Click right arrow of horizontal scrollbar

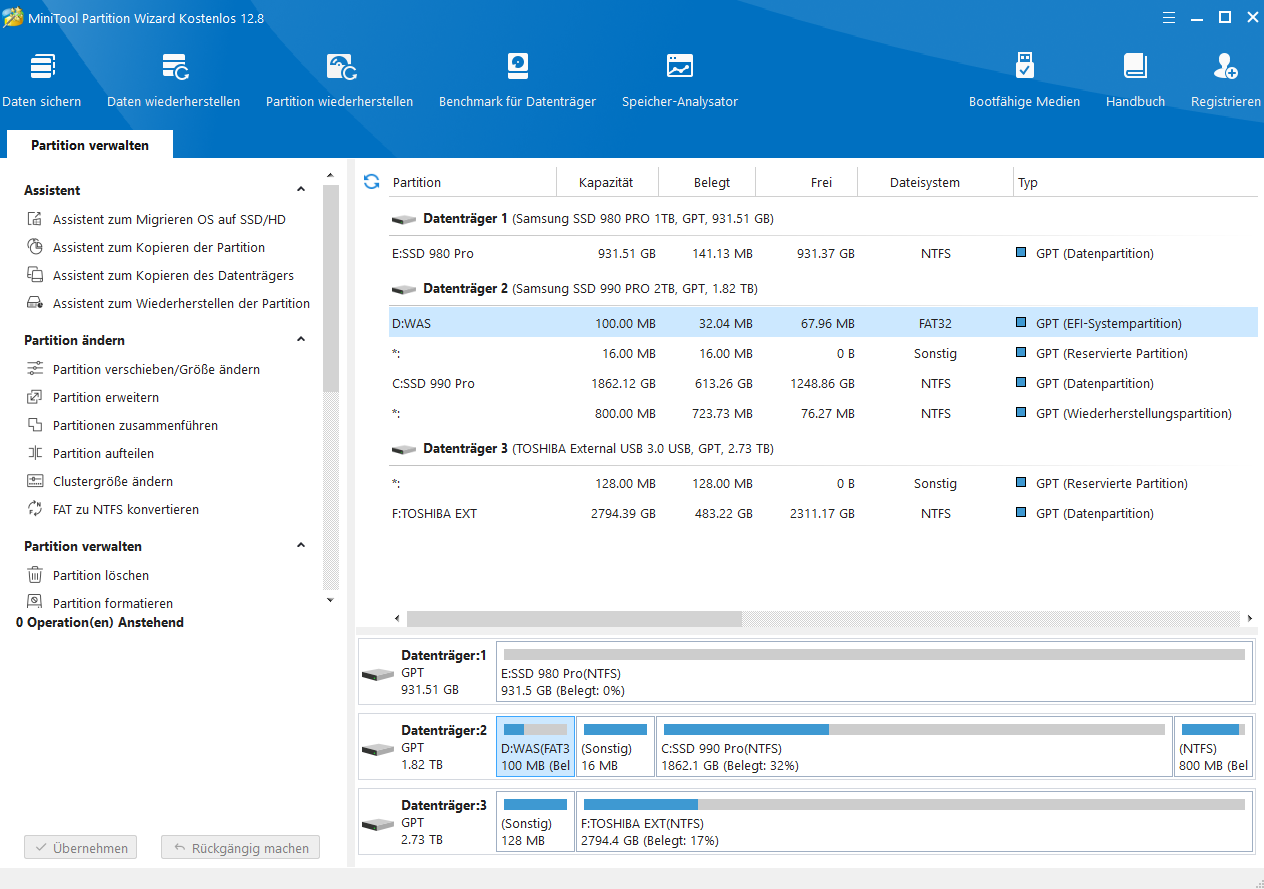[x=1249, y=619]
